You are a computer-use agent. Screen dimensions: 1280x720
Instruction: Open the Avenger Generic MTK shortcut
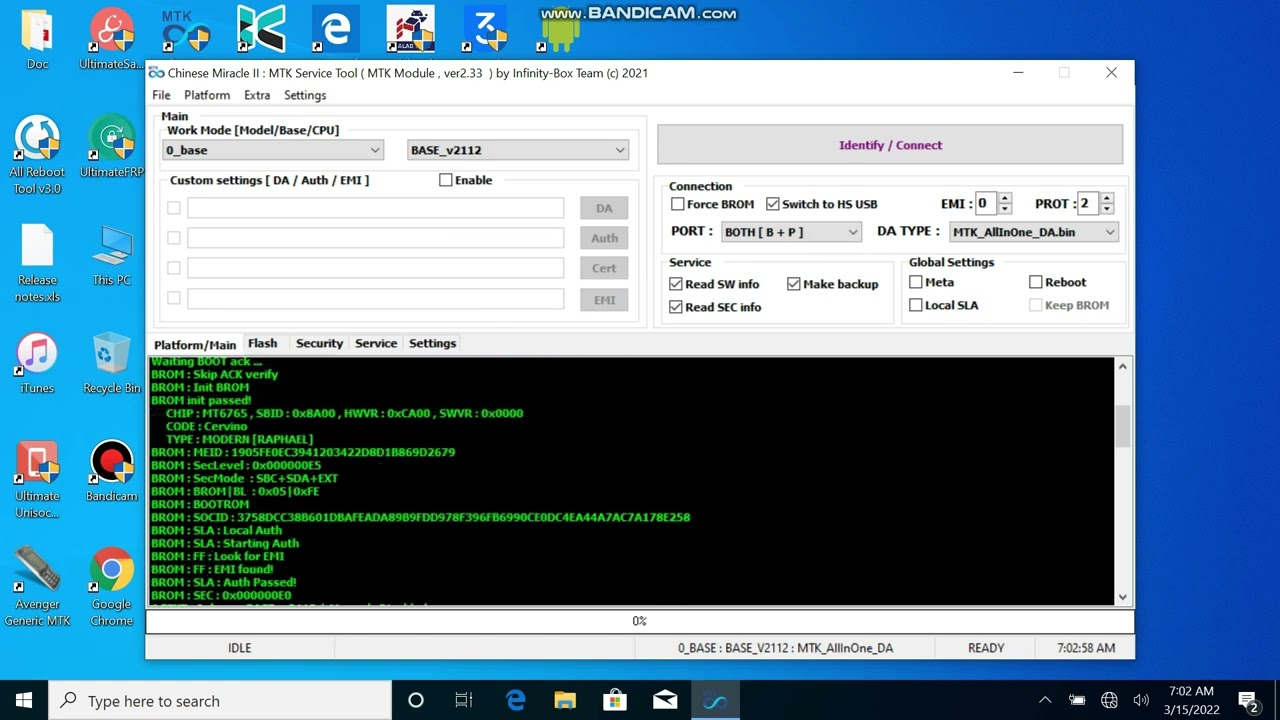pos(37,587)
